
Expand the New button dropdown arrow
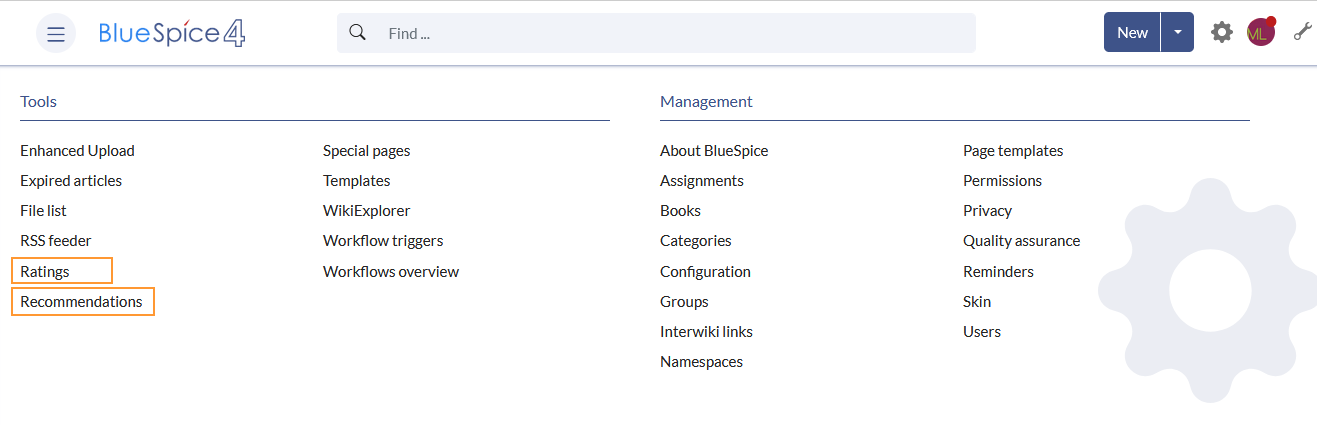pos(1177,32)
